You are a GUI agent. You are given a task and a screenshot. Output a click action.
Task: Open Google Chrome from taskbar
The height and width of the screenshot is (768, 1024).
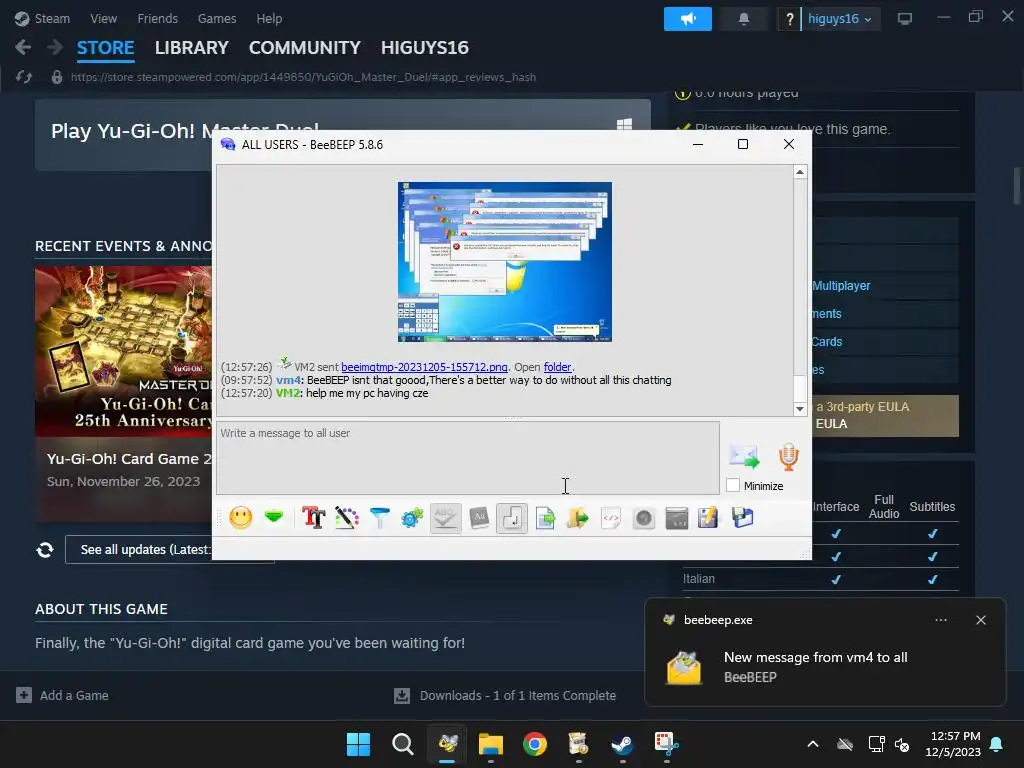pyautogui.click(x=535, y=744)
